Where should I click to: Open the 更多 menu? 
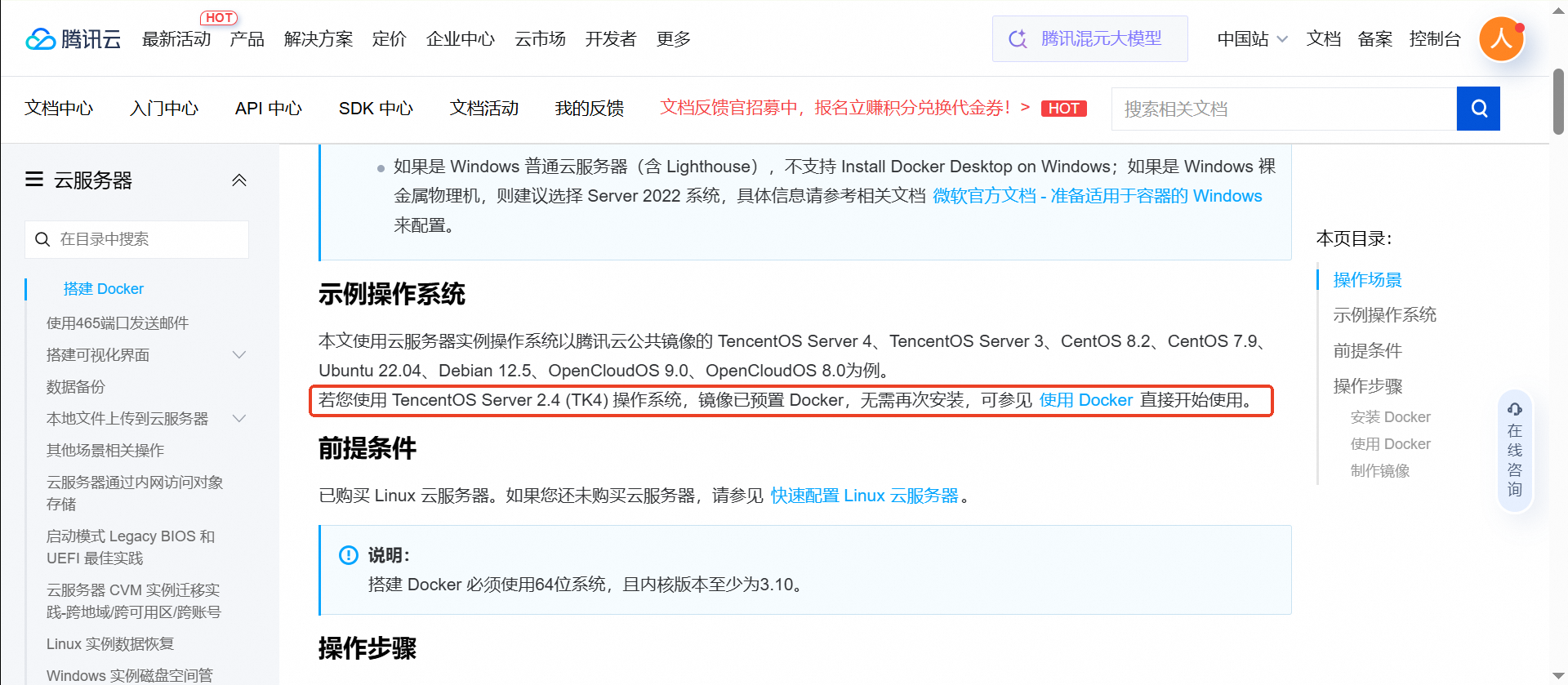pos(674,39)
